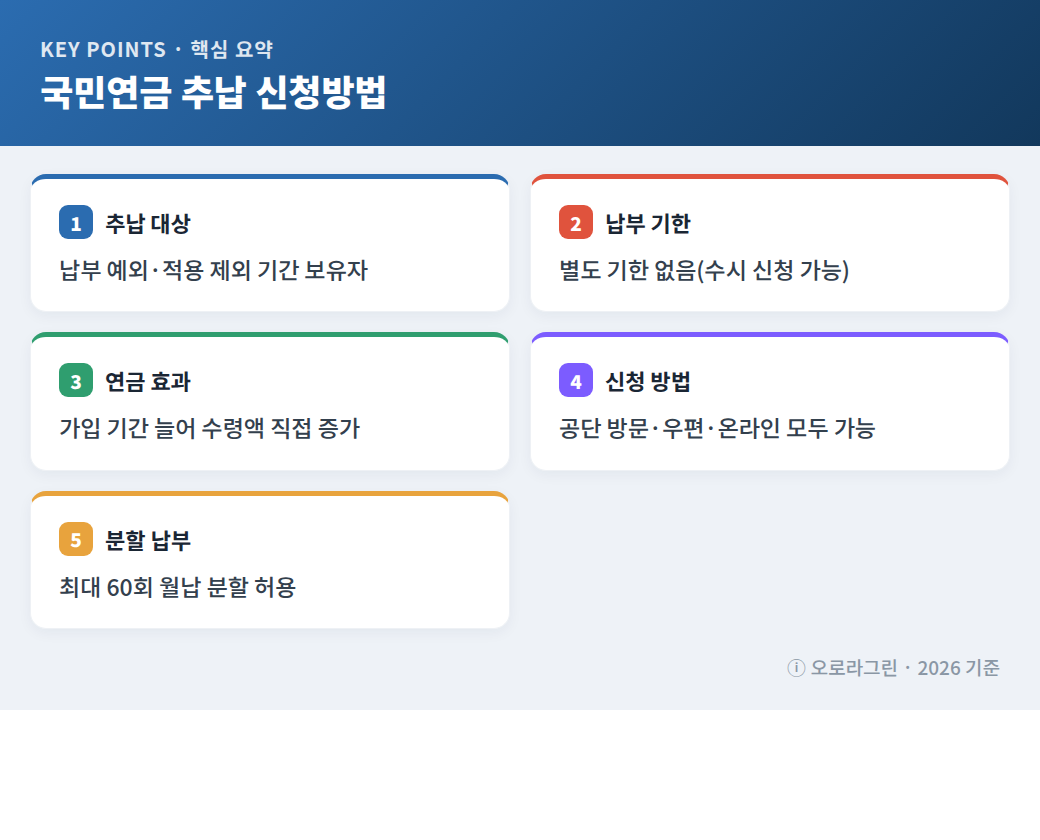Image resolution: width=1040 pixels, height=840 pixels.
Task: Select the 연금 효과 card heading
Action: point(148,381)
